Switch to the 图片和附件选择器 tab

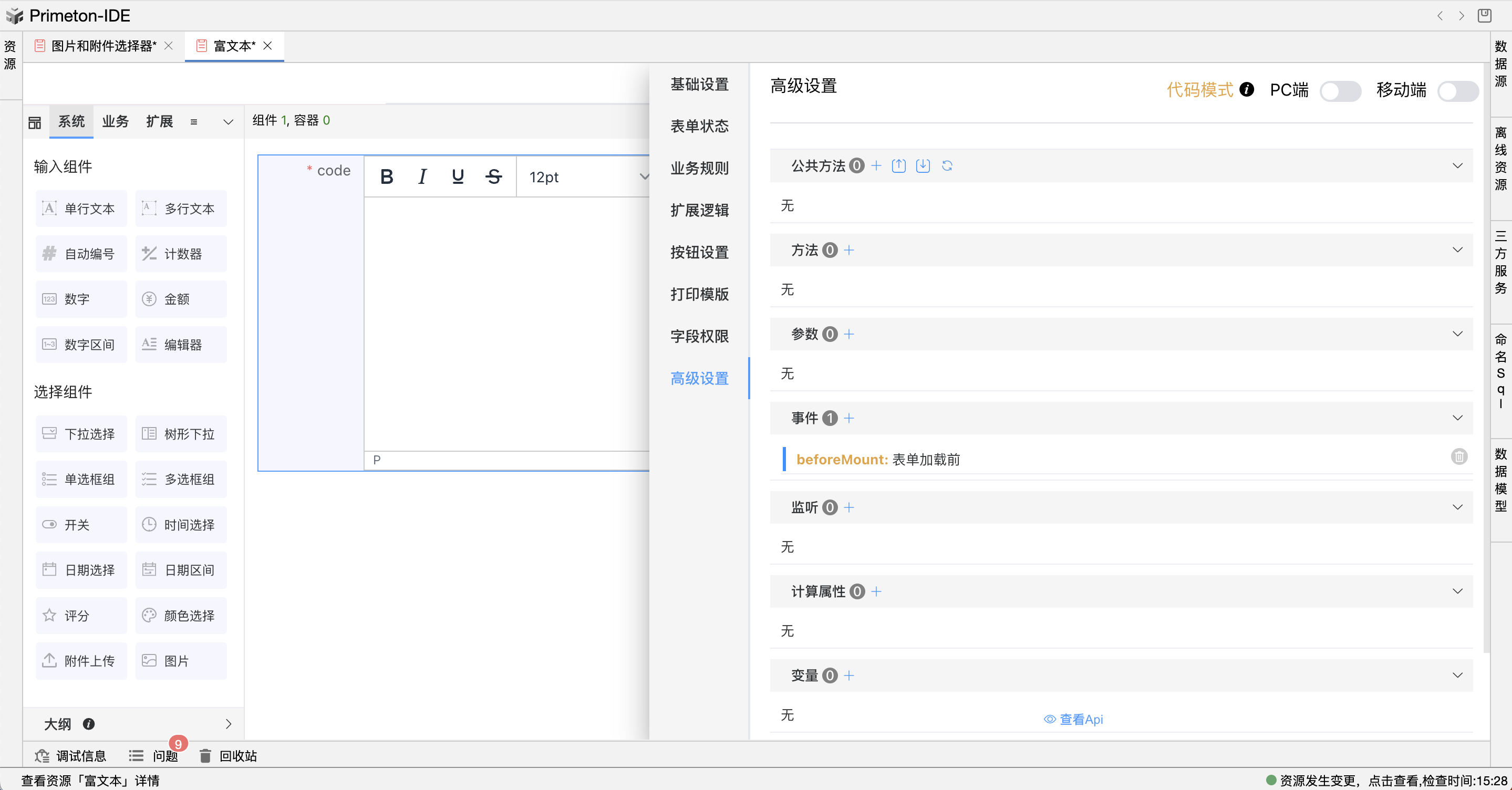(103, 46)
